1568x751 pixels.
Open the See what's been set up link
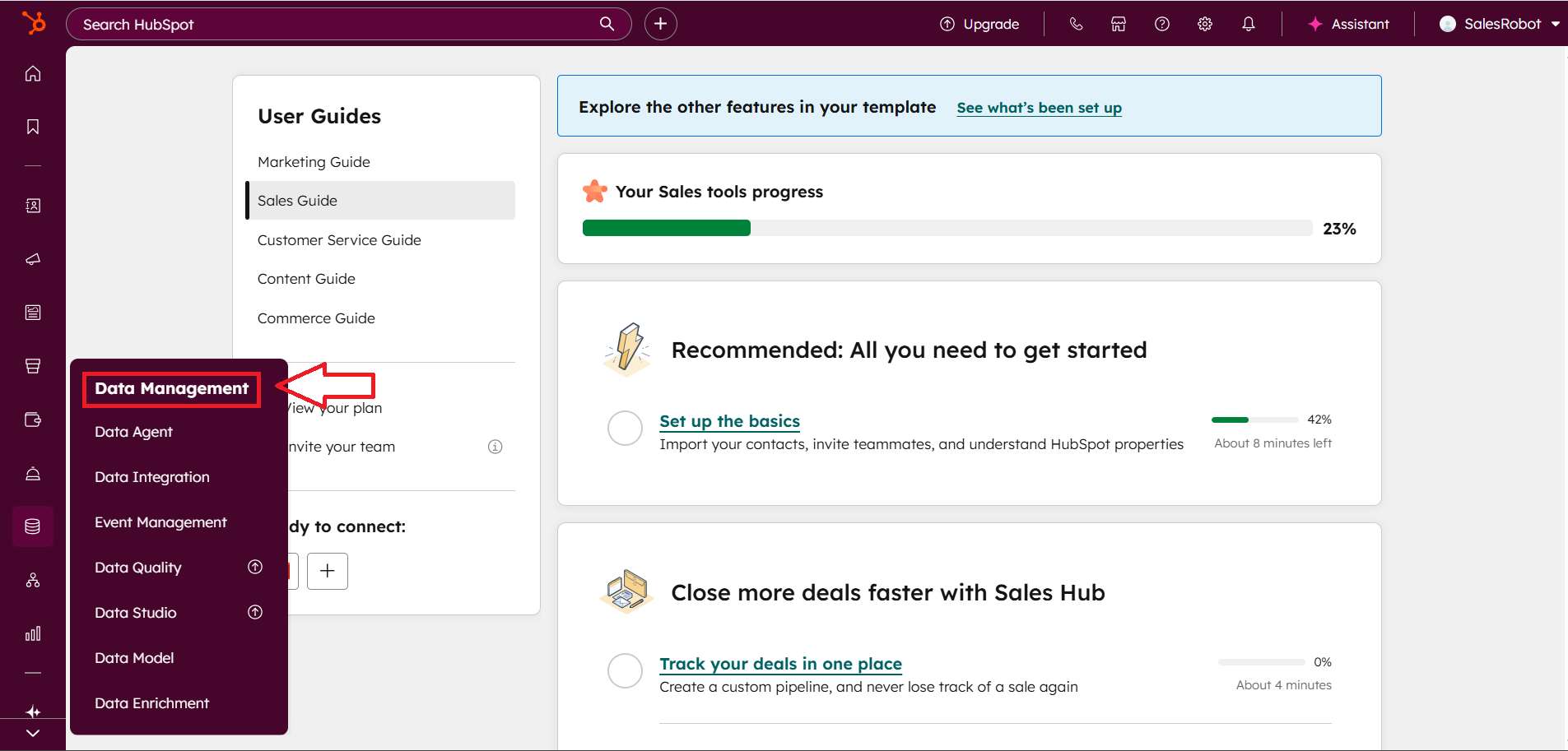tap(1039, 107)
